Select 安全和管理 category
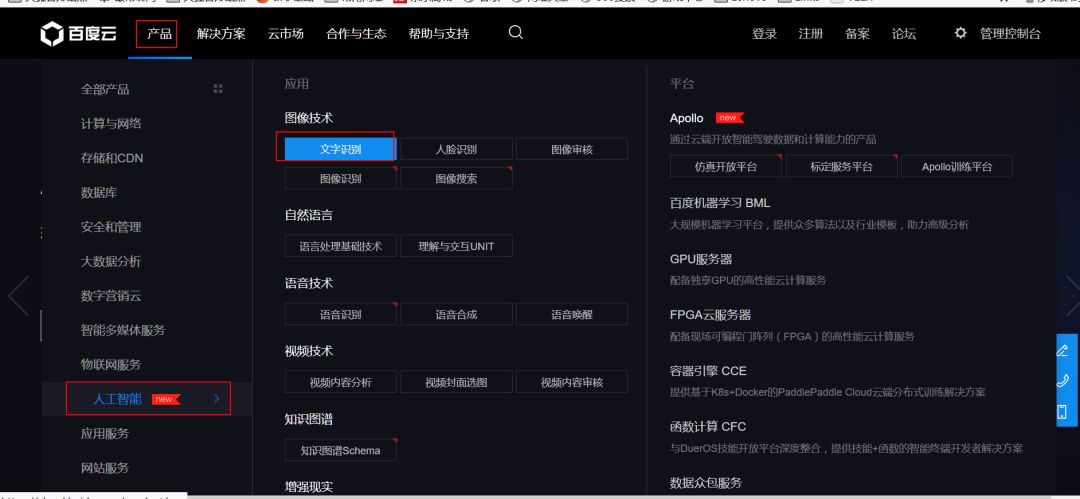 [111, 227]
